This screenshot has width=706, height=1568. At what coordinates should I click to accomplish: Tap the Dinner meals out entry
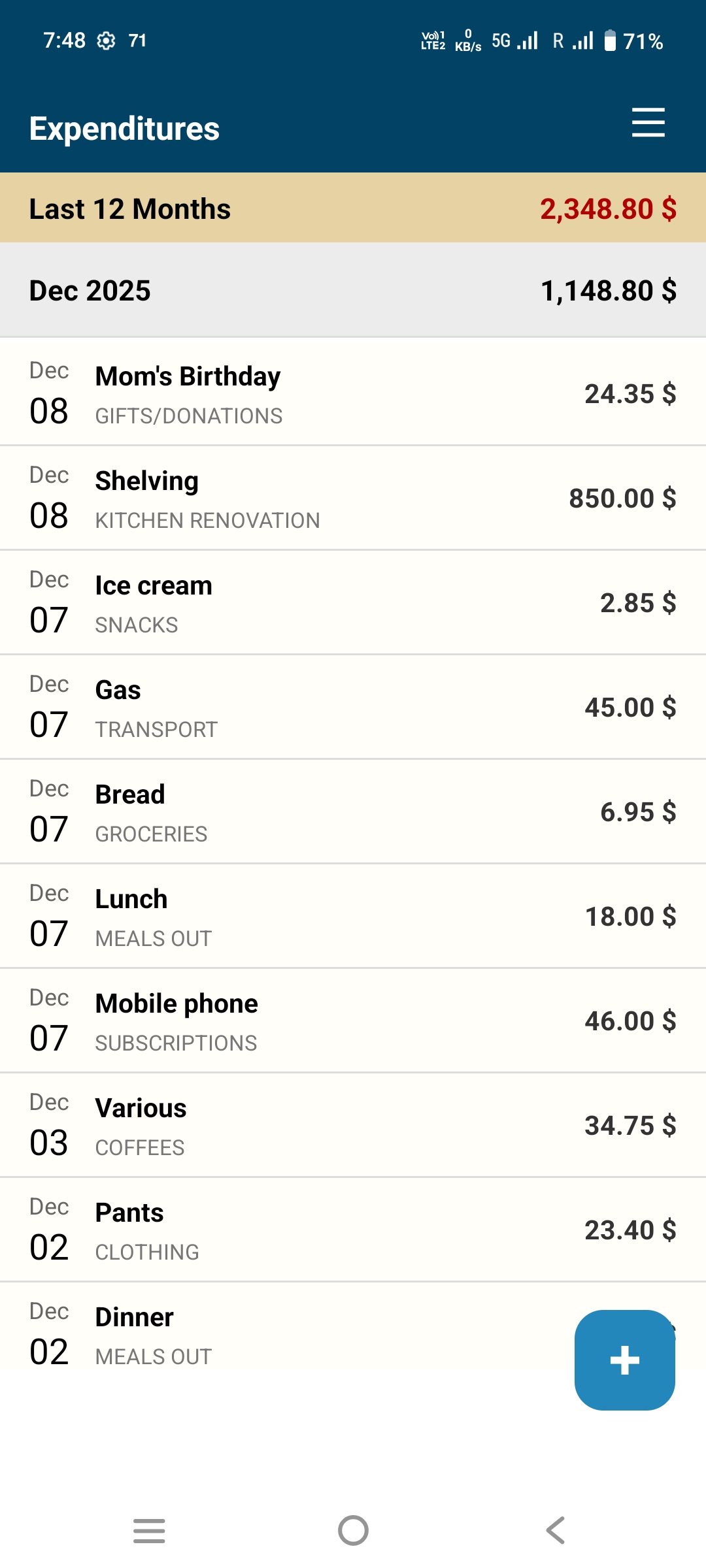tap(288, 1334)
